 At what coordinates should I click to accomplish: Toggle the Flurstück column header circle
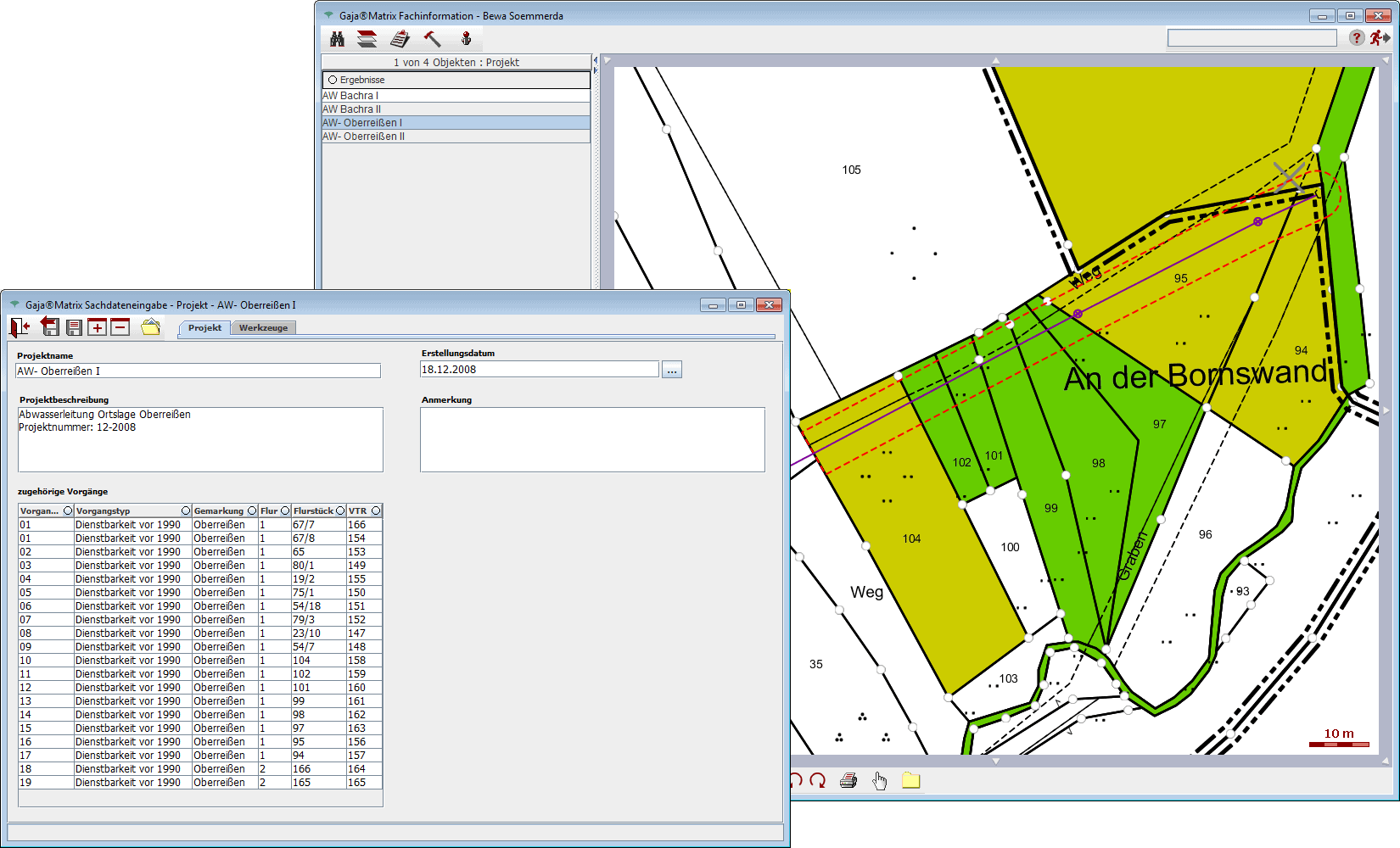click(x=339, y=510)
